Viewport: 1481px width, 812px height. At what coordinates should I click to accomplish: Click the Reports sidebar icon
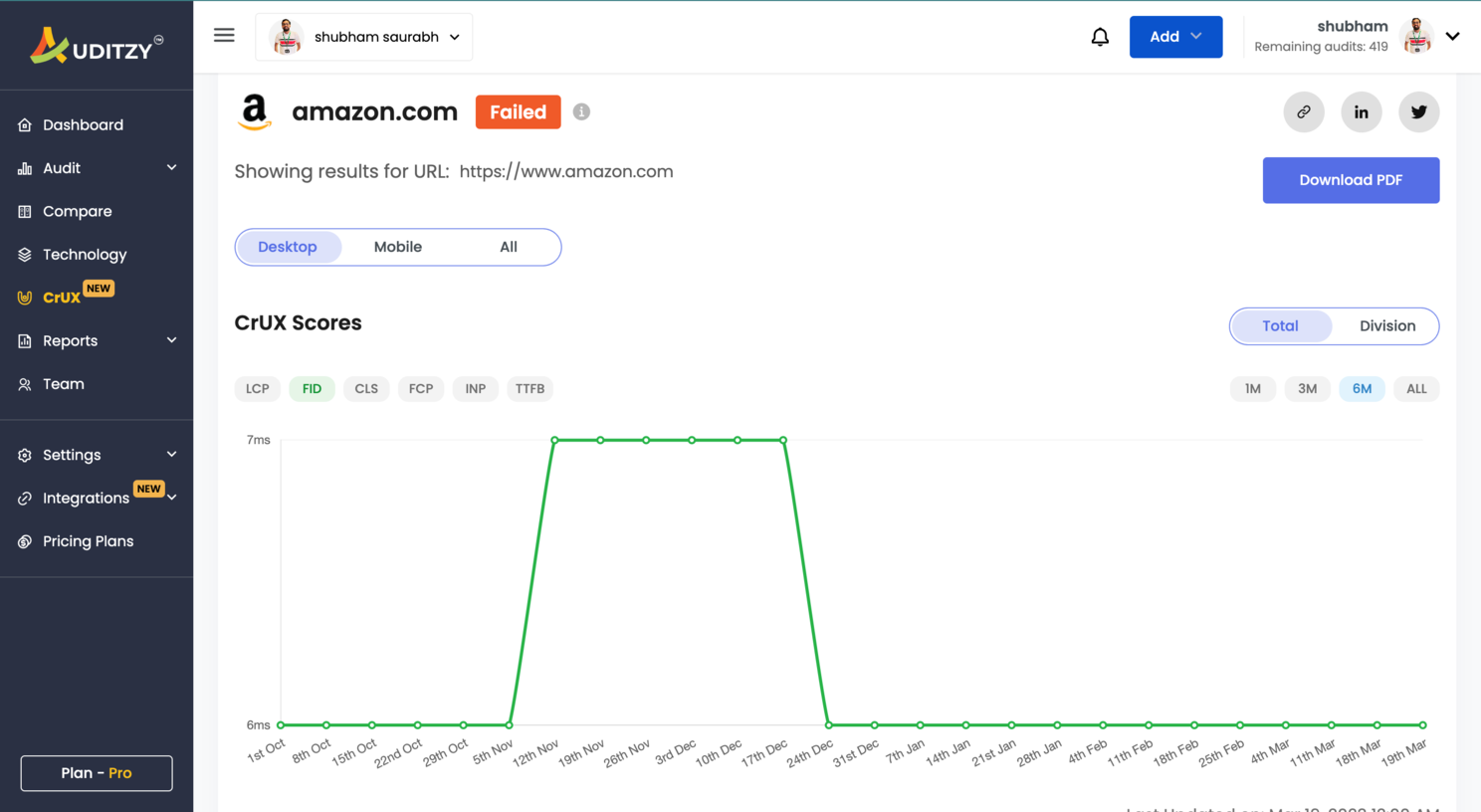point(25,341)
